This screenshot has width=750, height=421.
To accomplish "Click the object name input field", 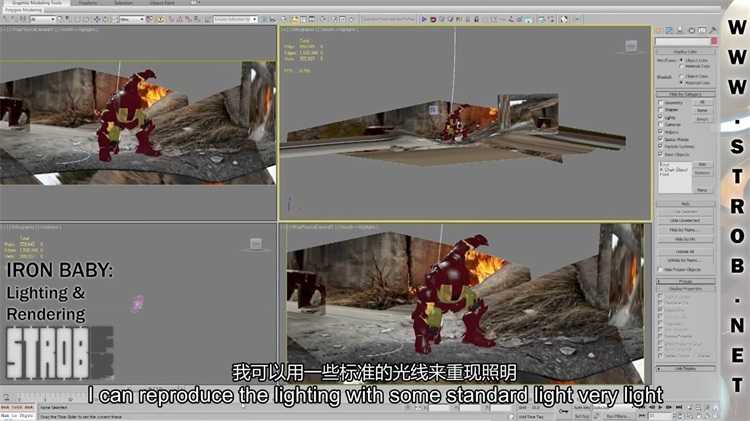I will point(682,42).
